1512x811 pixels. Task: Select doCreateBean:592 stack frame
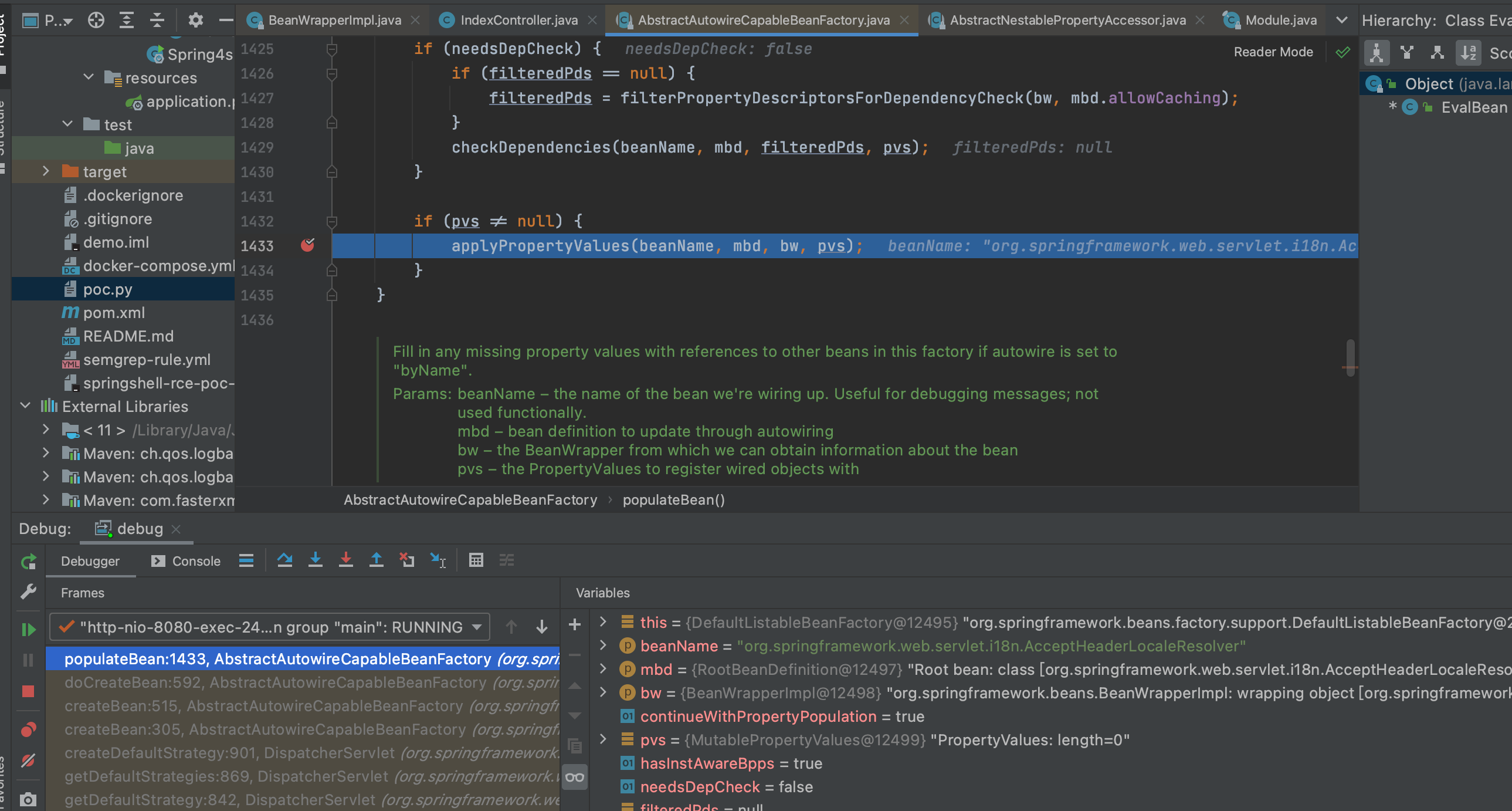coord(303,682)
